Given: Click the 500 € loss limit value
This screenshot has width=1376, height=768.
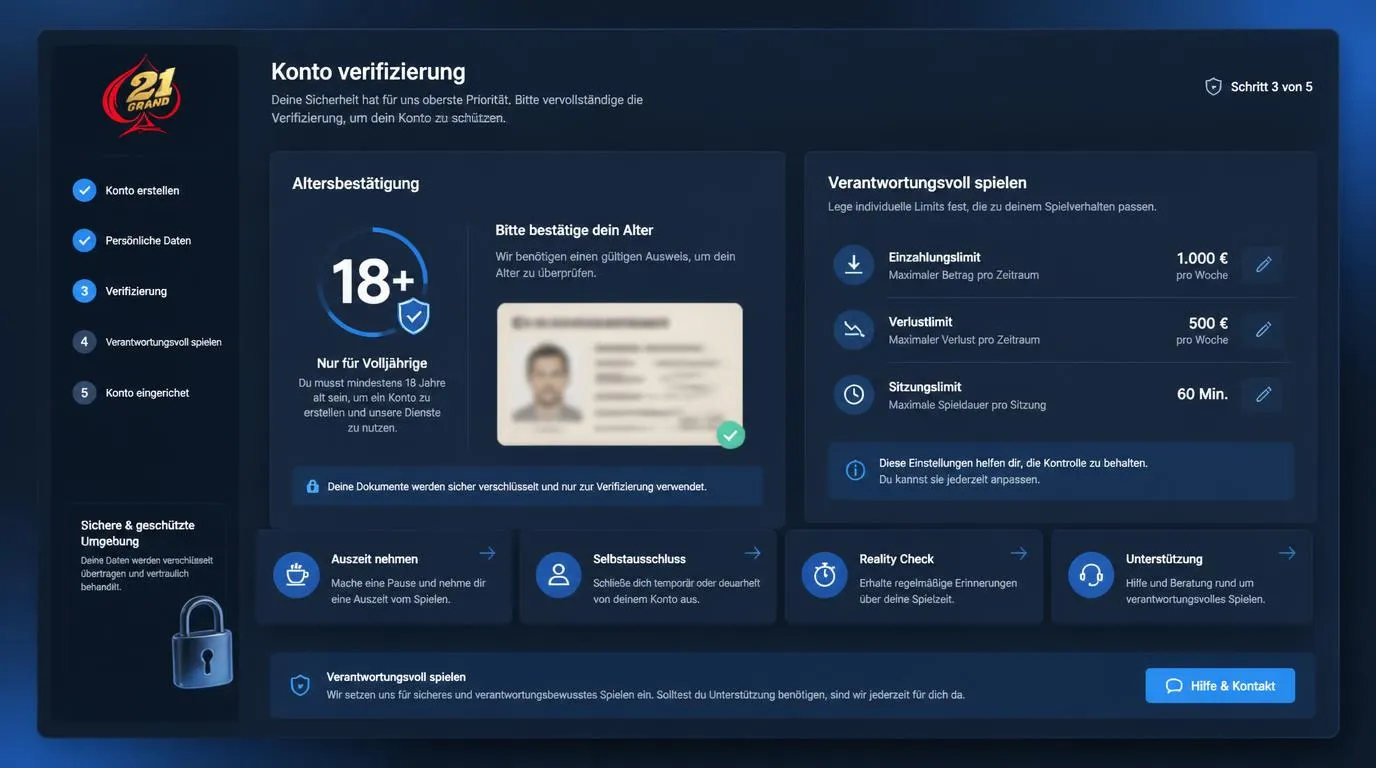Looking at the screenshot, I should (x=1208, y=323).
